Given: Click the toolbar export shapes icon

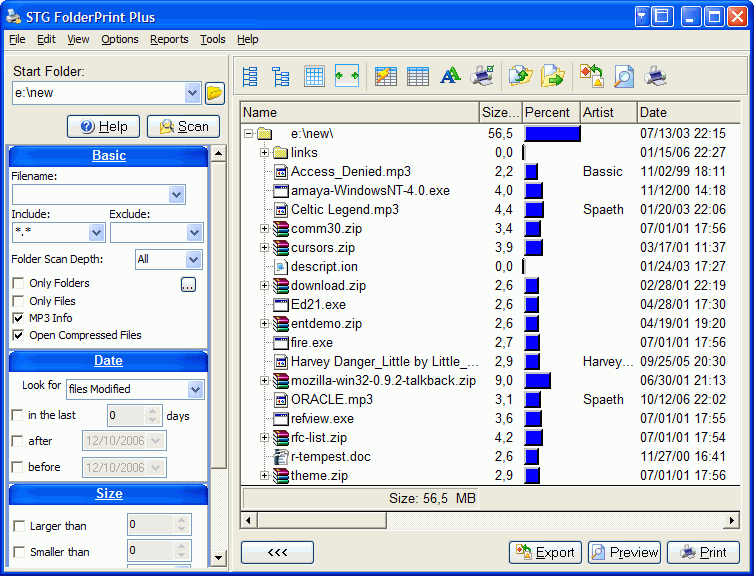Looking at the screenshot, I should (x=591, y=76).
